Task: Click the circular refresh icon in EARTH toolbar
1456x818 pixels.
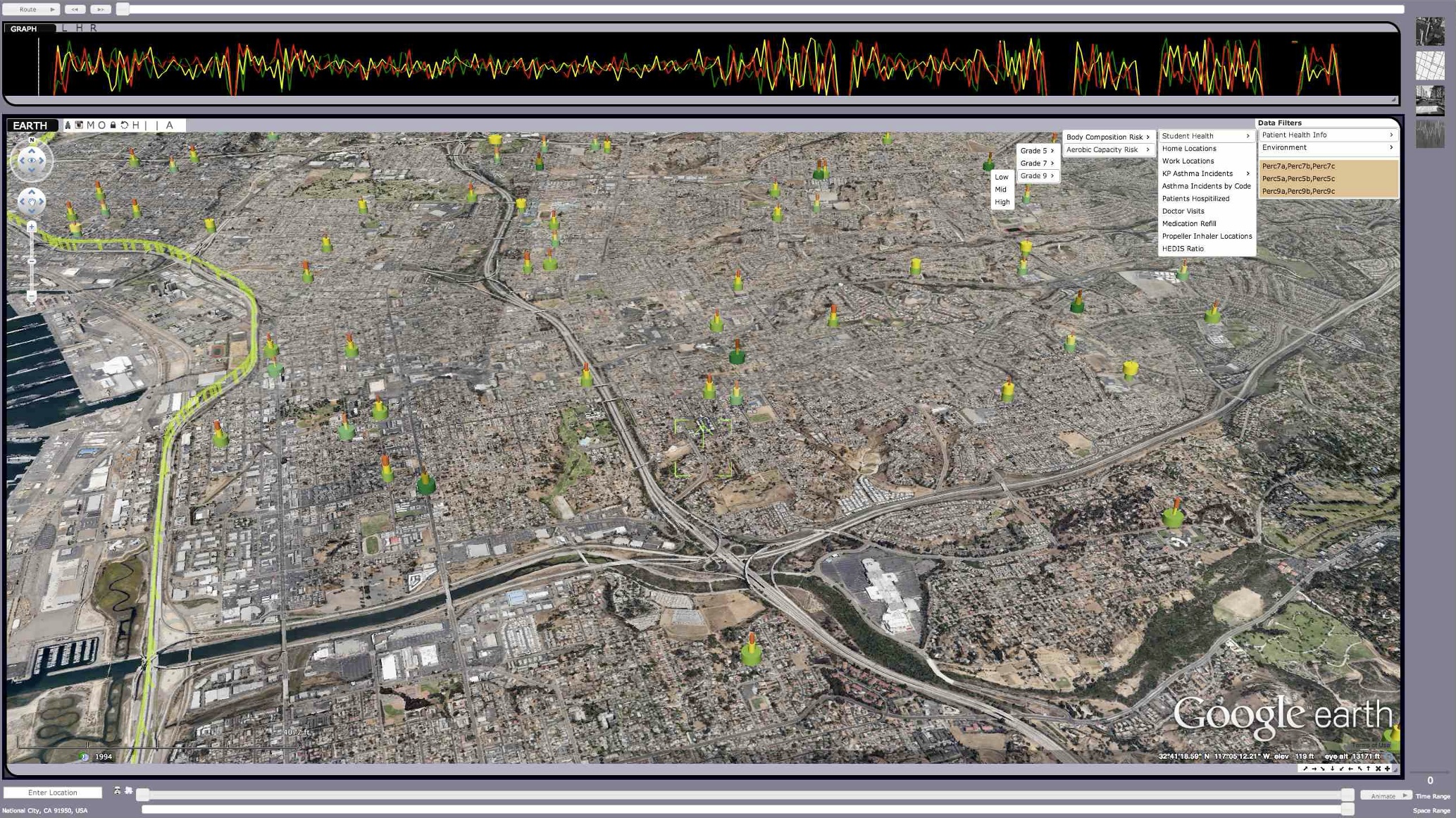Action: [x=124, y=125]
